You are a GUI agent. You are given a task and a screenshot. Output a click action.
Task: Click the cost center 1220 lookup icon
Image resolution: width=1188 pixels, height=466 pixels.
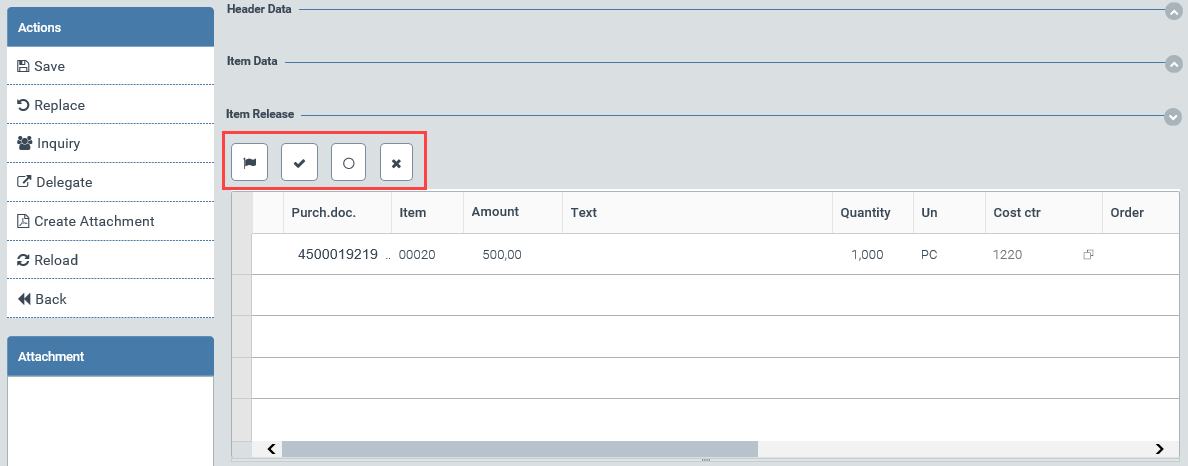(1088, 255)
